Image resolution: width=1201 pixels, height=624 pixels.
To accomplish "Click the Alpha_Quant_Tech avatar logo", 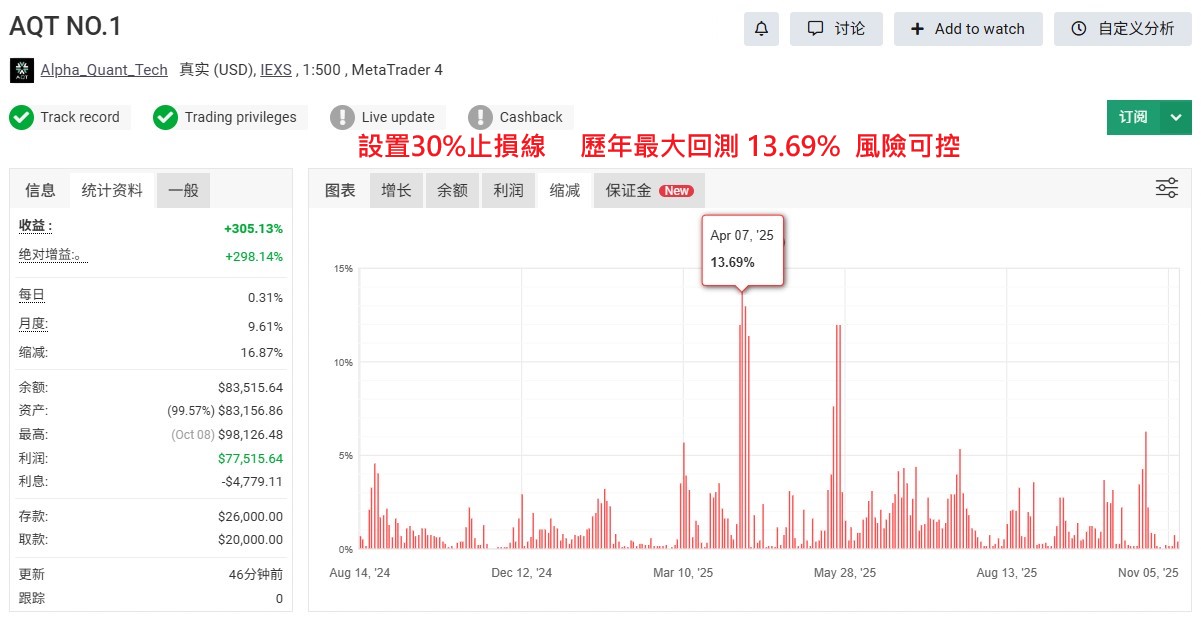I will (x=21, y=70).
